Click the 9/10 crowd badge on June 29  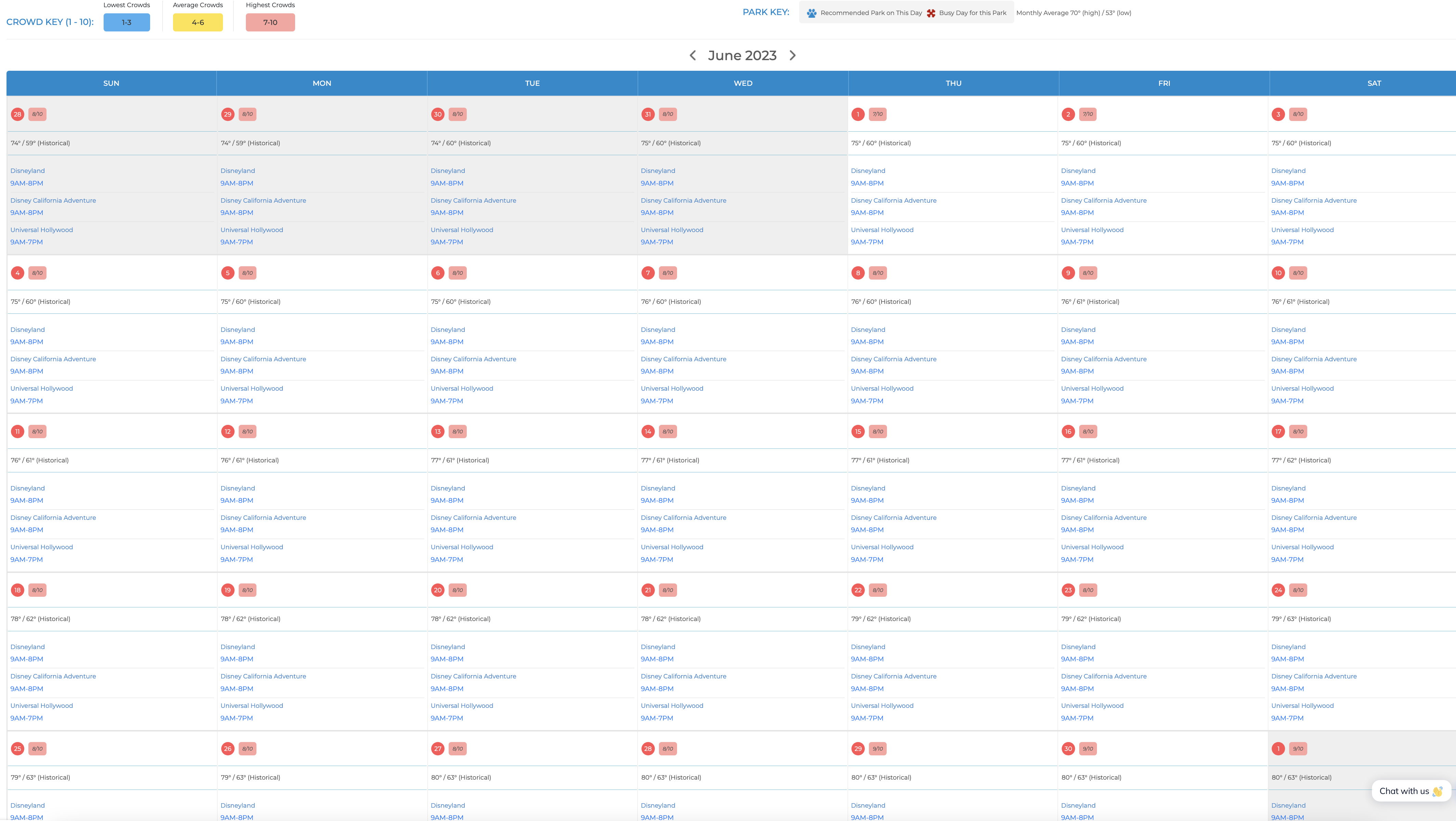pos(877,749)
